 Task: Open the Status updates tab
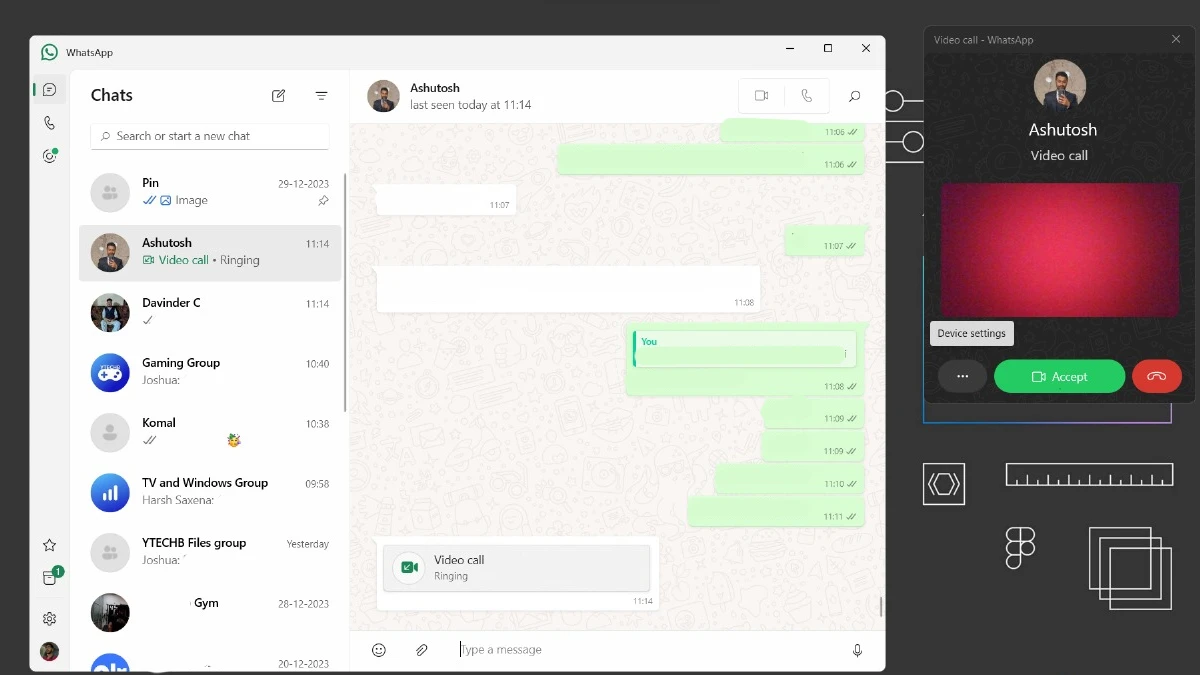(49, 156)
